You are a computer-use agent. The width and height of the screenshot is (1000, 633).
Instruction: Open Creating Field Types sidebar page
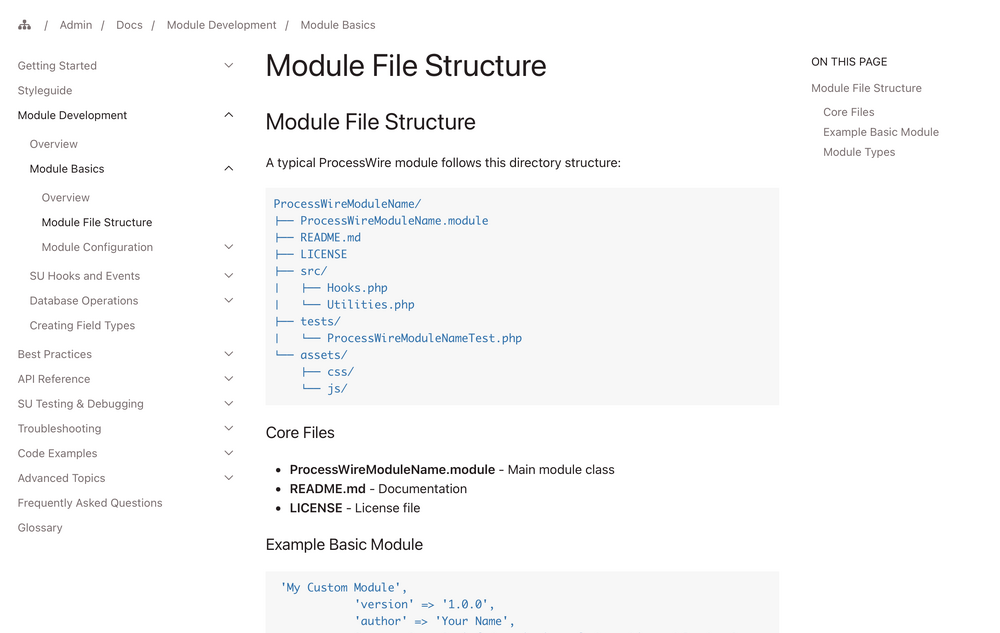[x=82, y=326]
